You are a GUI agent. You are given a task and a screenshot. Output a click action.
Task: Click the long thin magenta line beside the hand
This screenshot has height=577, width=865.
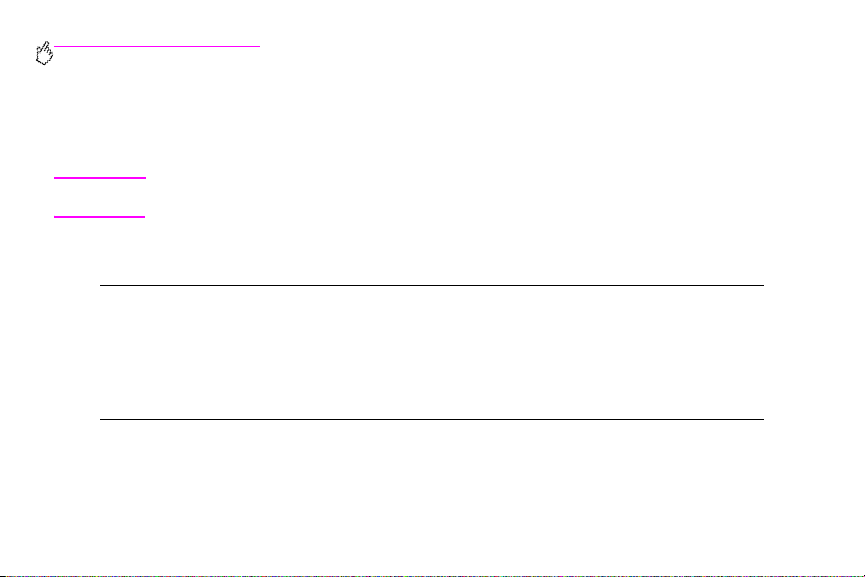157,46
